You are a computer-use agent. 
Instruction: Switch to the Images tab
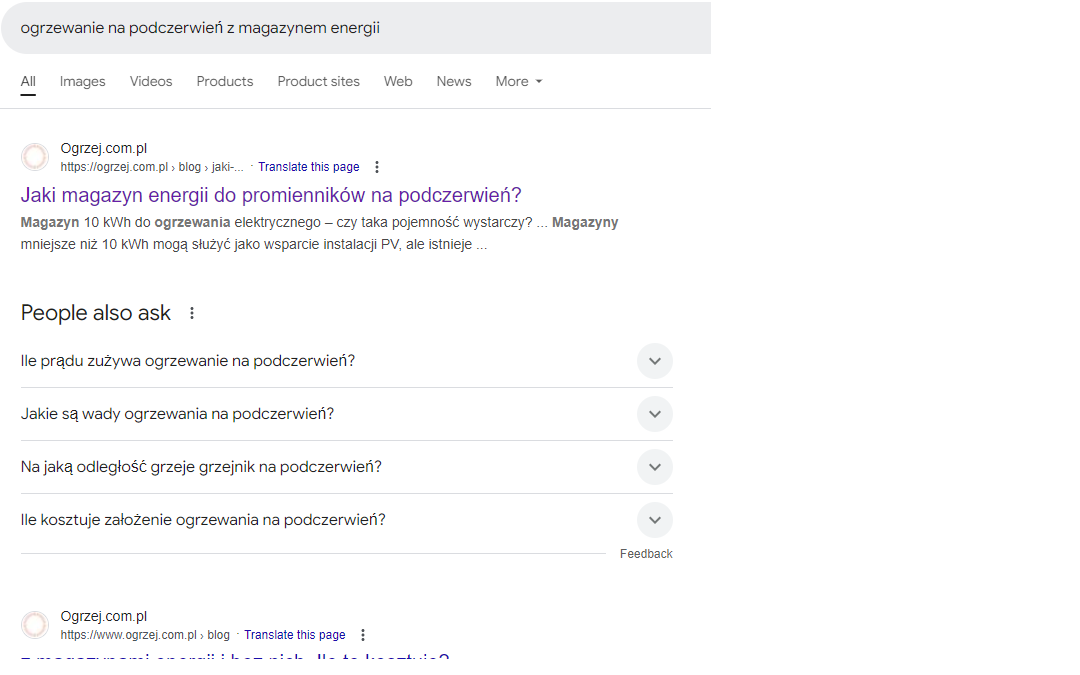tap(82, 82)
